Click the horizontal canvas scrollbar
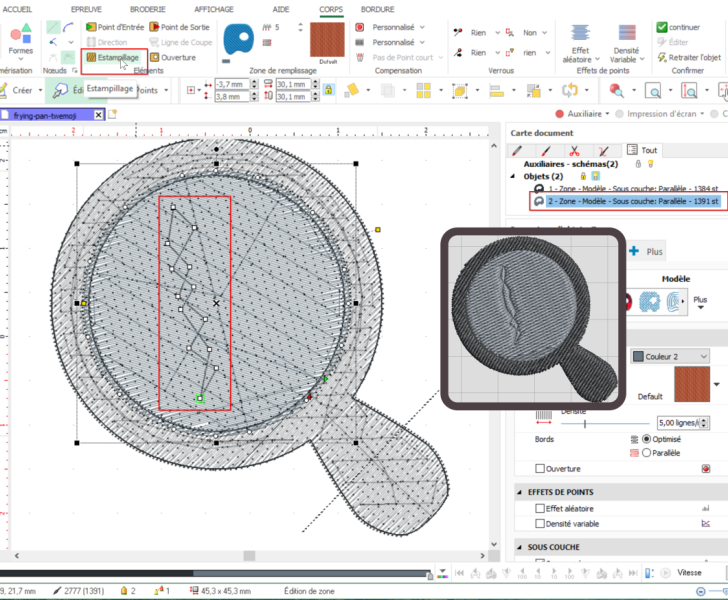This screenshot has width=728, height=600. 249,555
